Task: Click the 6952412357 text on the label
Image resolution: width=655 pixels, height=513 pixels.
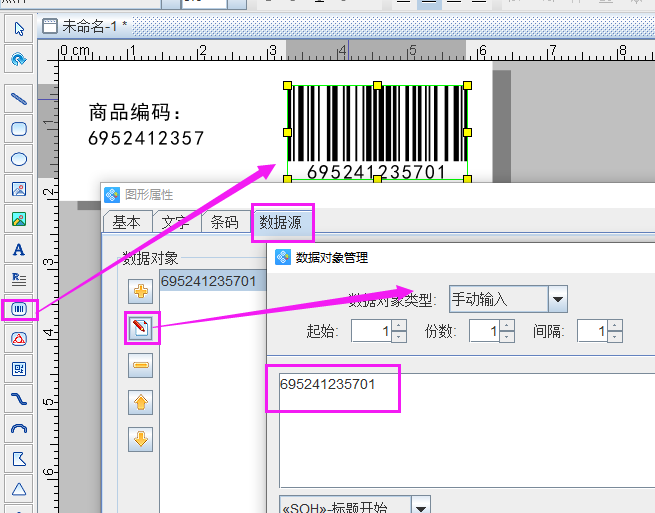Action: click(146, 138)
